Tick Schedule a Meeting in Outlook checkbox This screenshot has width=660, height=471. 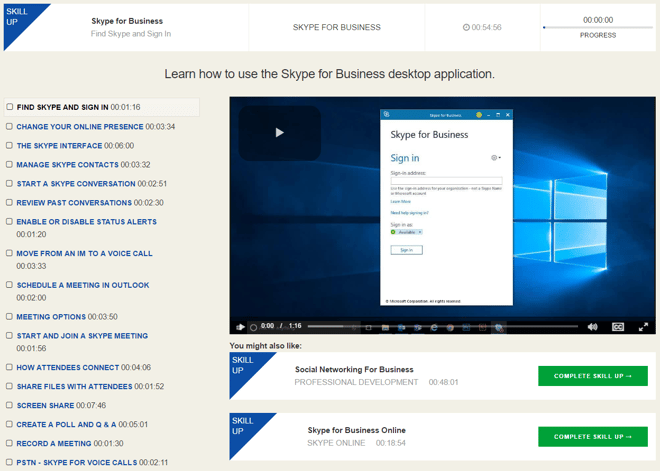[x=9, y=285]
